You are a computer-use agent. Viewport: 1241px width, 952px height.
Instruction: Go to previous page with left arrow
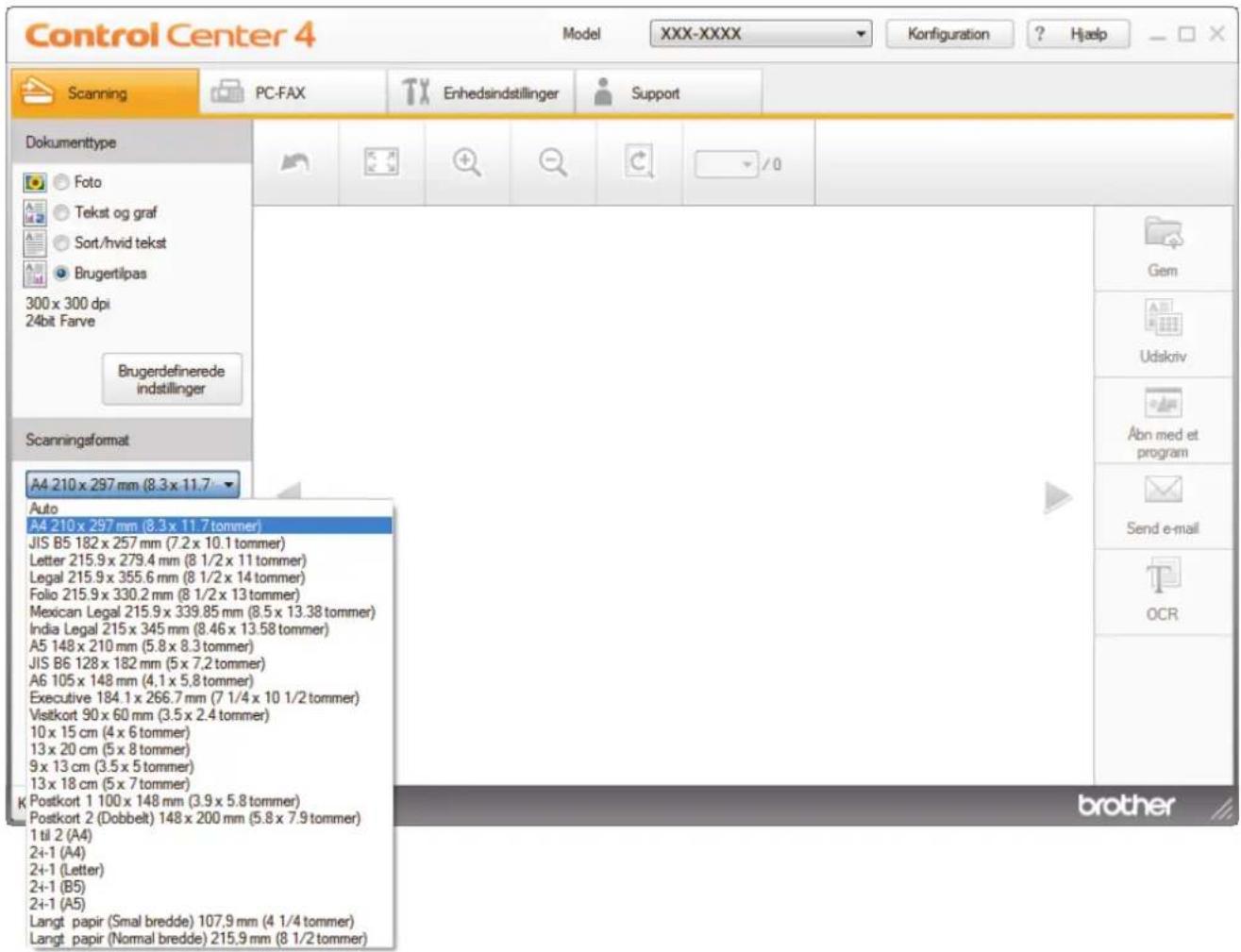[x=289, y=491]
